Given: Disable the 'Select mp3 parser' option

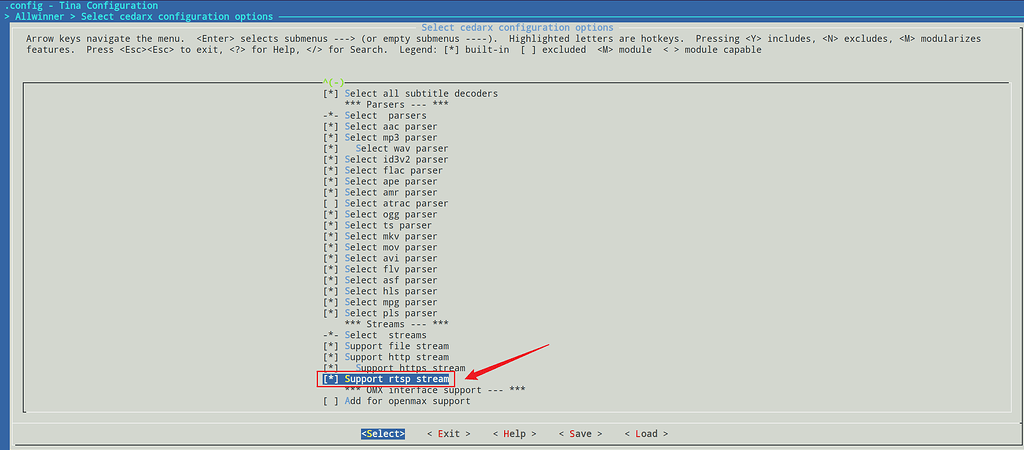Looking at the screenshot, I should 390,137.
